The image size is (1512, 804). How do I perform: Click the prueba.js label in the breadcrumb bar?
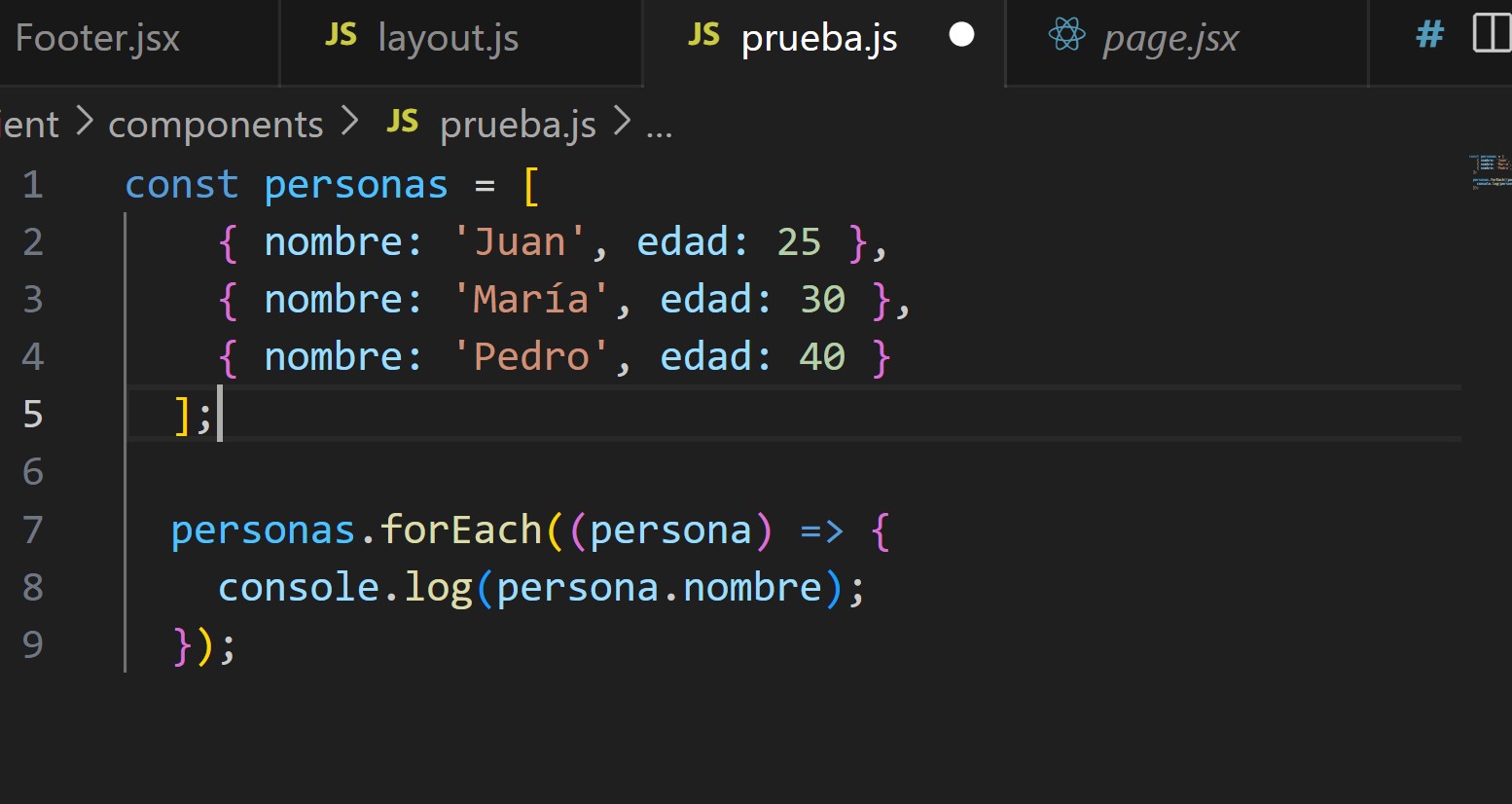click(x=517, y=123)
